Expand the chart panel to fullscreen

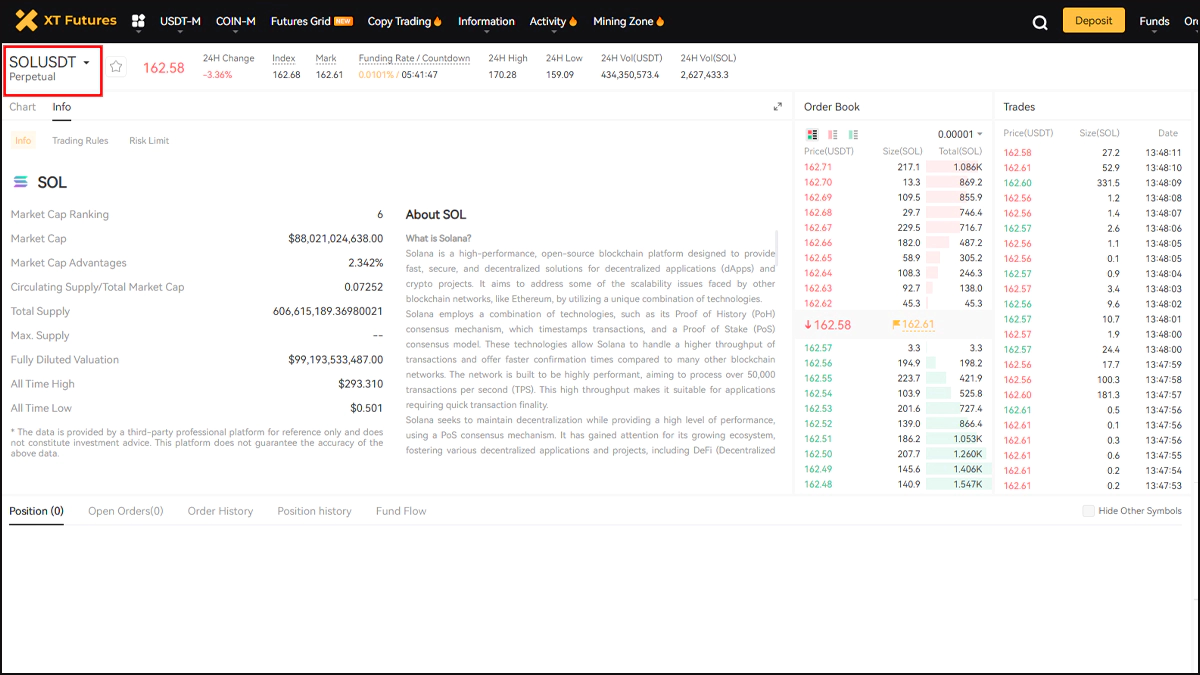778,107
